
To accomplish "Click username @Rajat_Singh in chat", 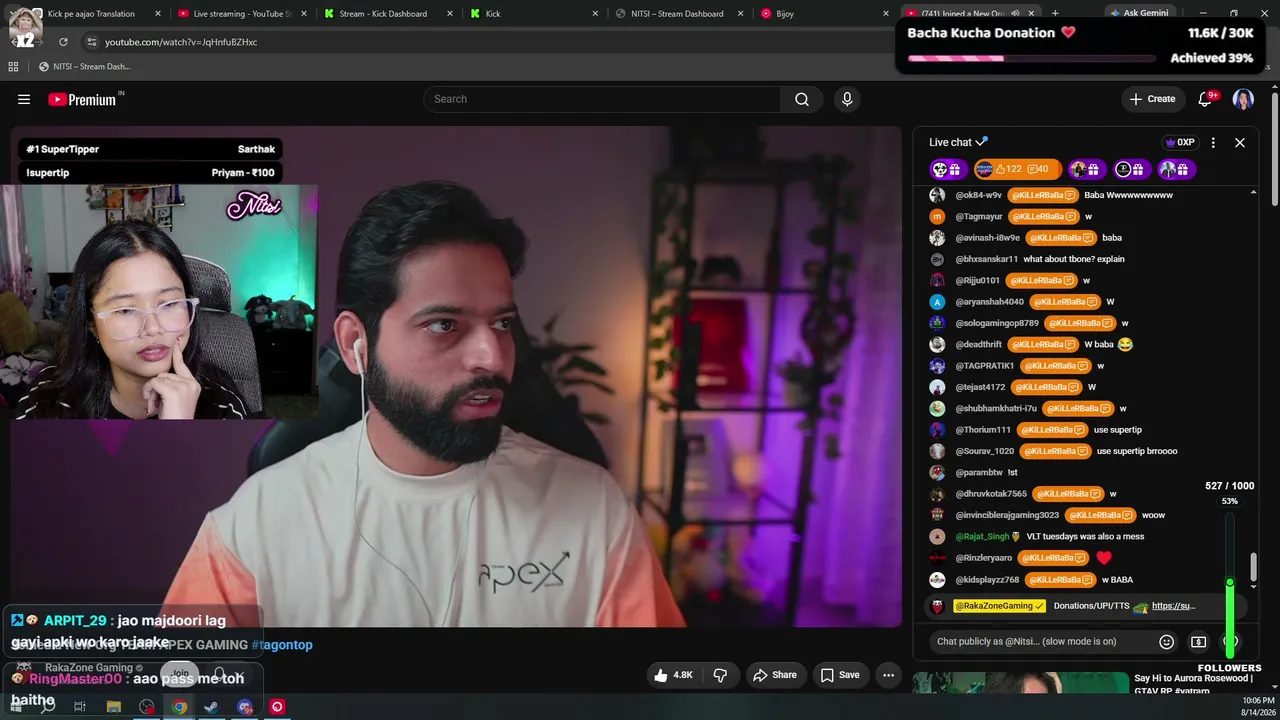I will coord(982,537).
